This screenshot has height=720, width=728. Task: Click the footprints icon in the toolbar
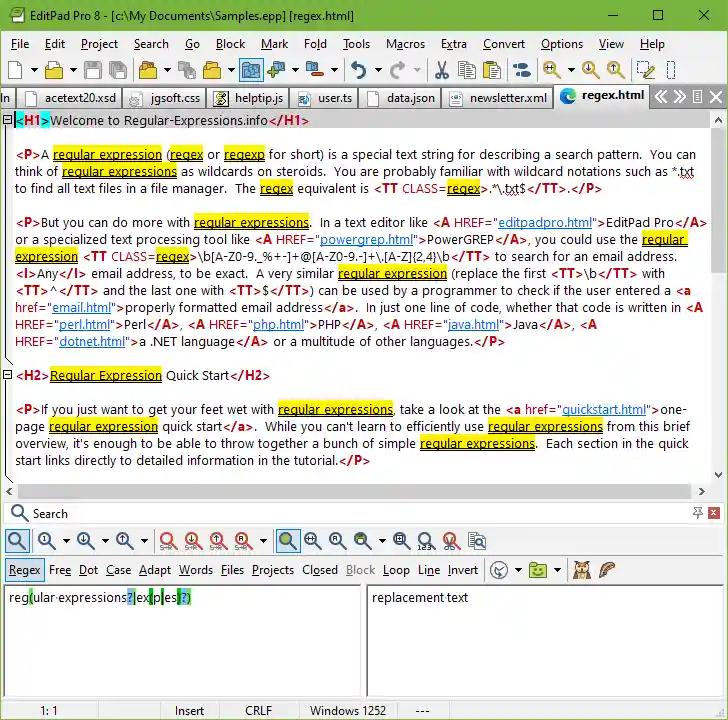click(522, 70)
